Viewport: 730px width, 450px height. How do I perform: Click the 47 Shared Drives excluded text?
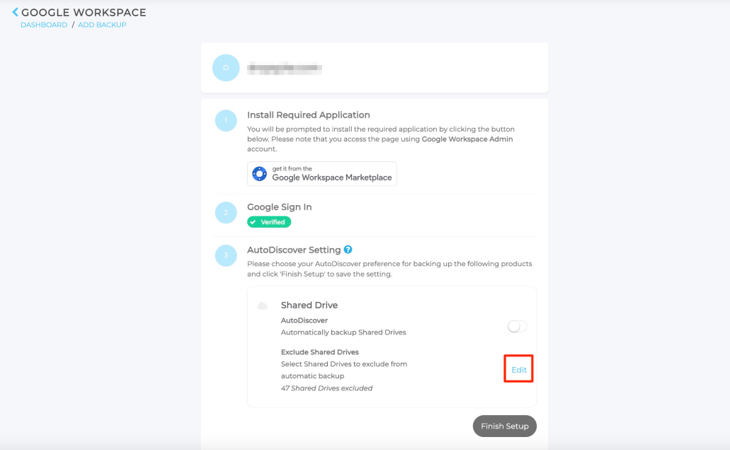click(327, 388)
